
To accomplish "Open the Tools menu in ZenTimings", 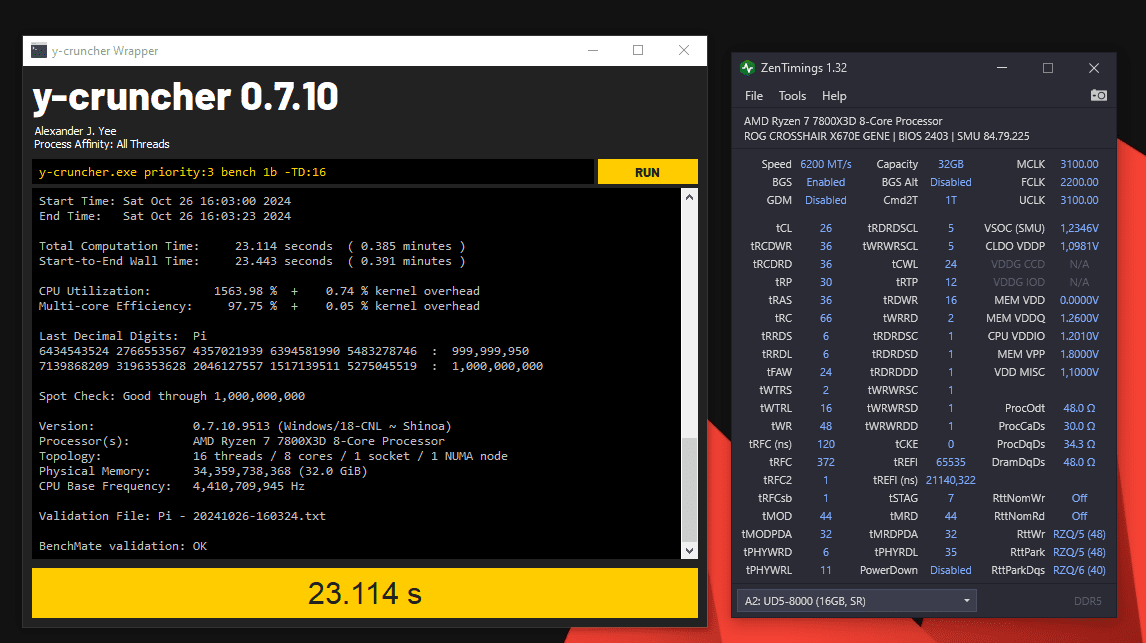I will click(792, 96).
